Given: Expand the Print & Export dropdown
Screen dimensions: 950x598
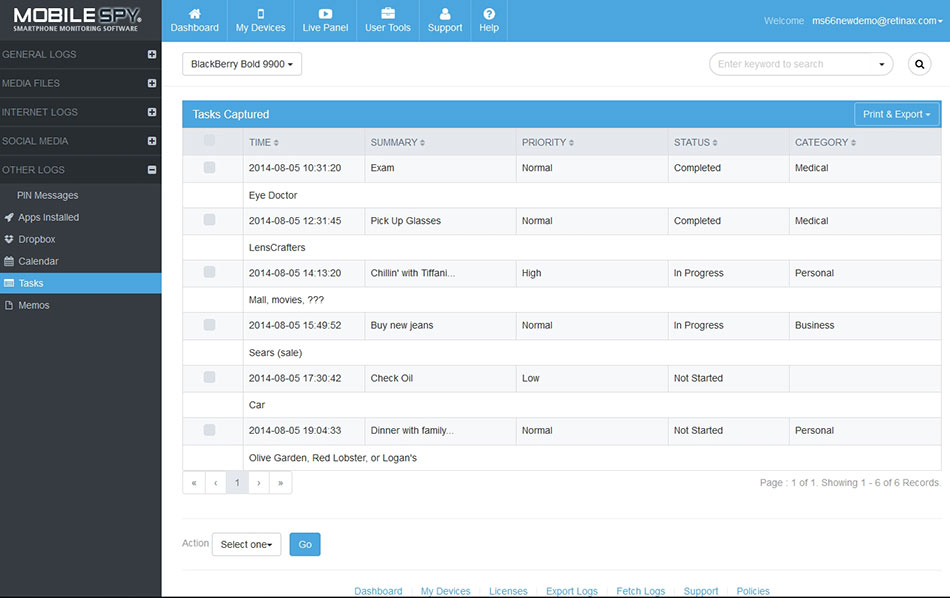Looking at the screenshot, I should [897, 114].
